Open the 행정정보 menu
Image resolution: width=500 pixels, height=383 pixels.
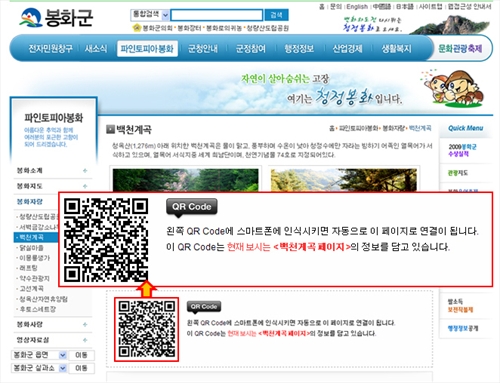299,49
